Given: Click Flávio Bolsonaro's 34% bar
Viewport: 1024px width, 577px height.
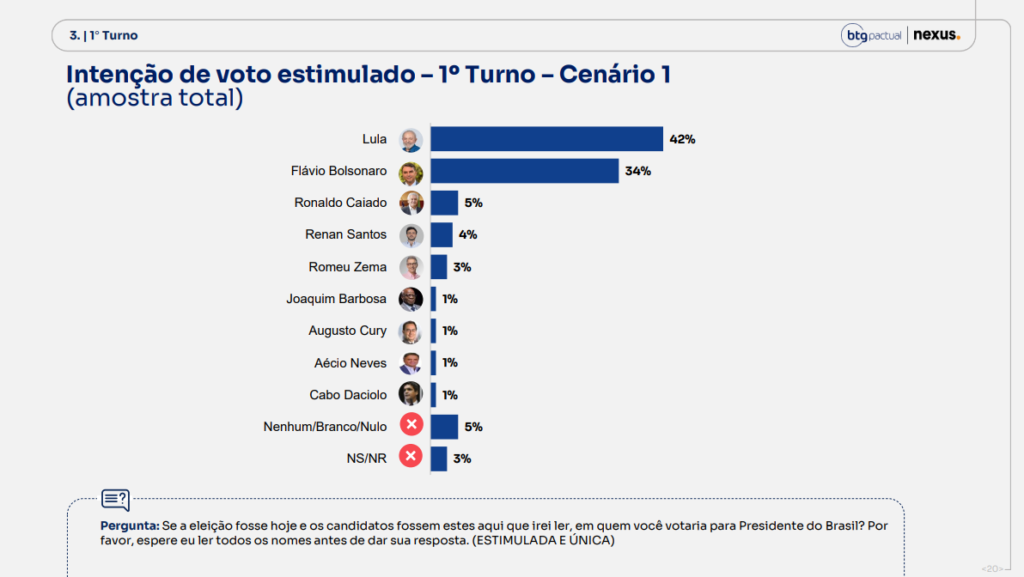Looking at the screenshot, I should pyautogui.click(x=524, y=171).
